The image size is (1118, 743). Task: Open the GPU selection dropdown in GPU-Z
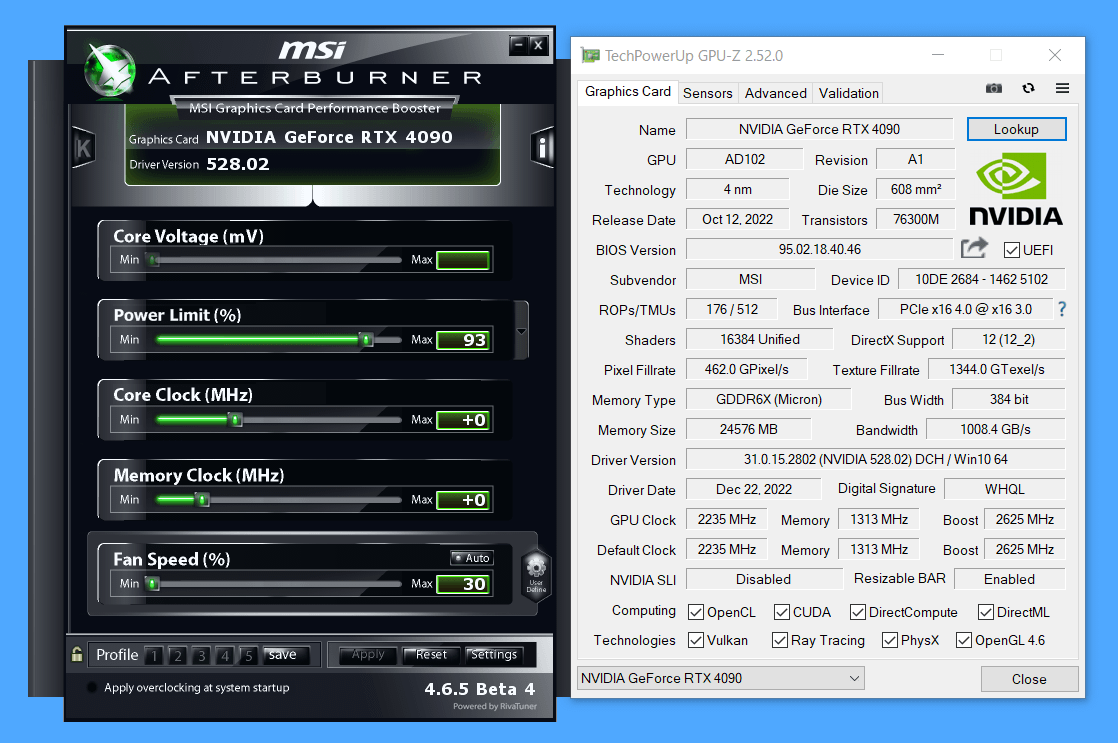tap(720, 678)
